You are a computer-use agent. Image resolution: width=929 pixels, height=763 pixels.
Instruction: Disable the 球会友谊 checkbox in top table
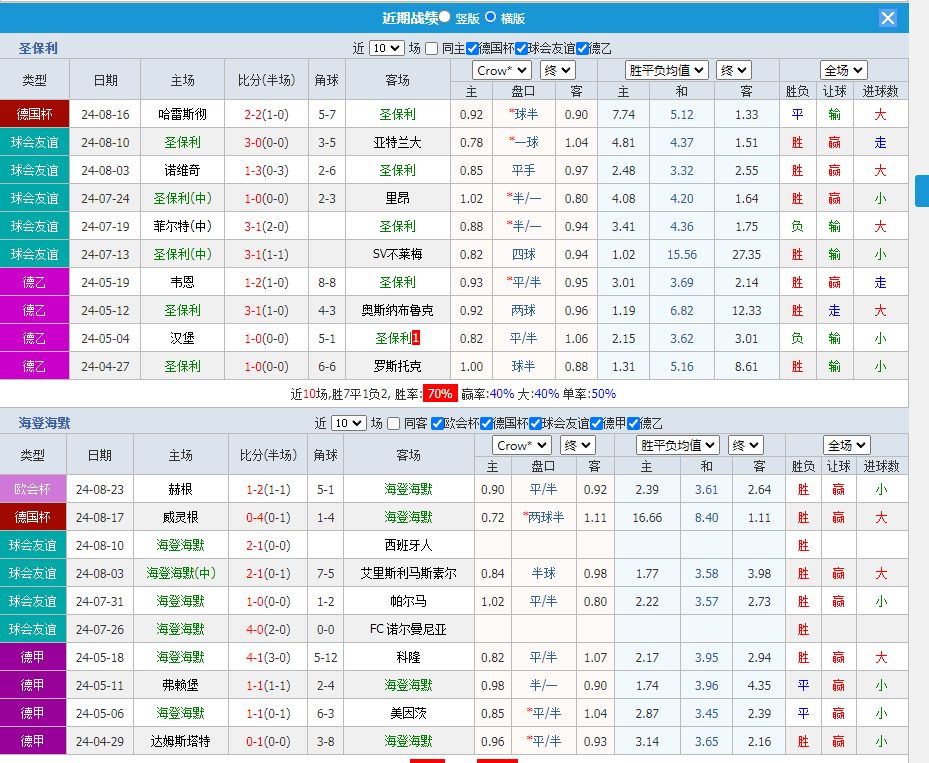(519, 46)
